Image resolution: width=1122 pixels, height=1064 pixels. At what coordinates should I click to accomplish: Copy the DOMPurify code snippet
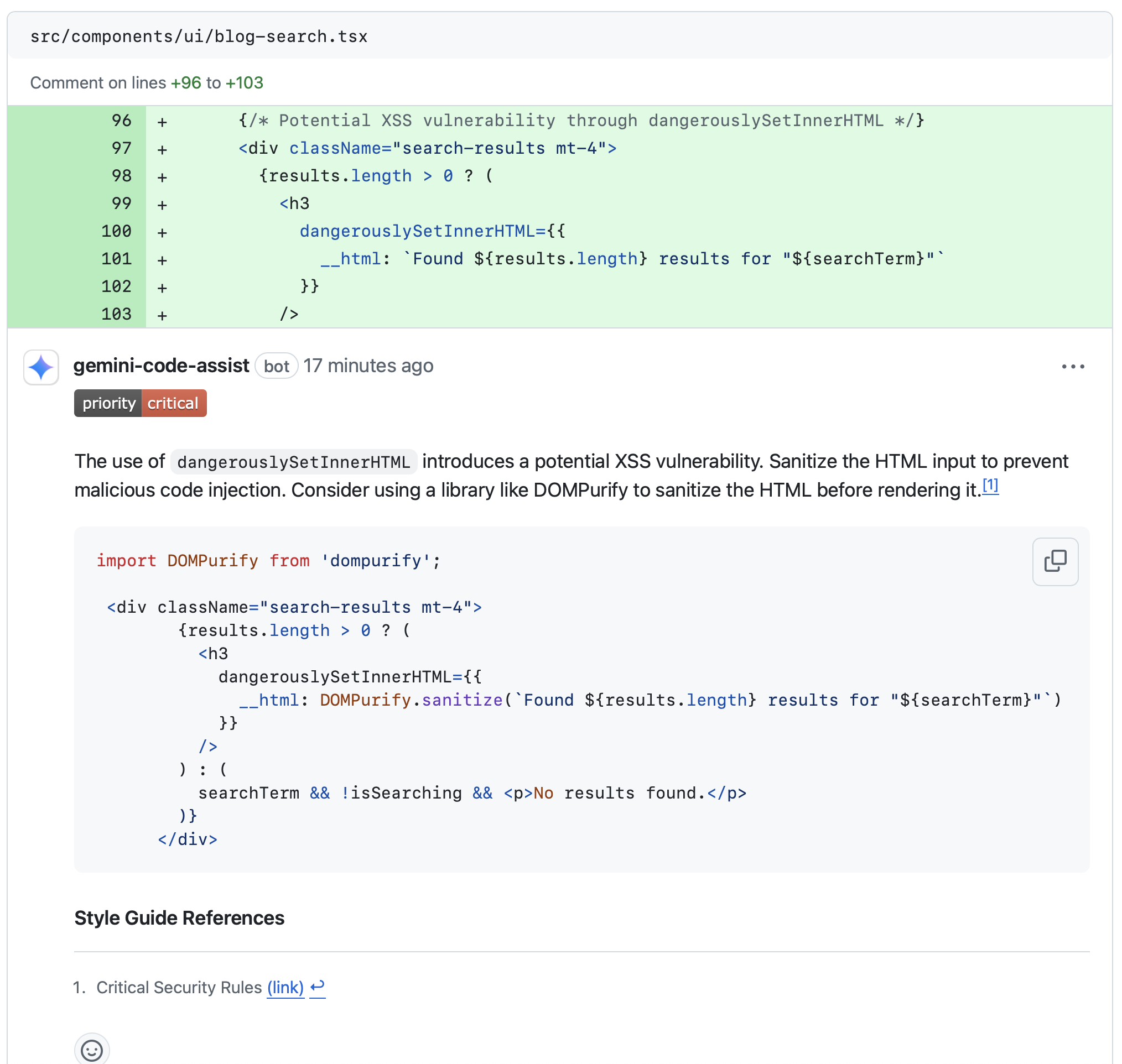click(x=1055, y=561)
